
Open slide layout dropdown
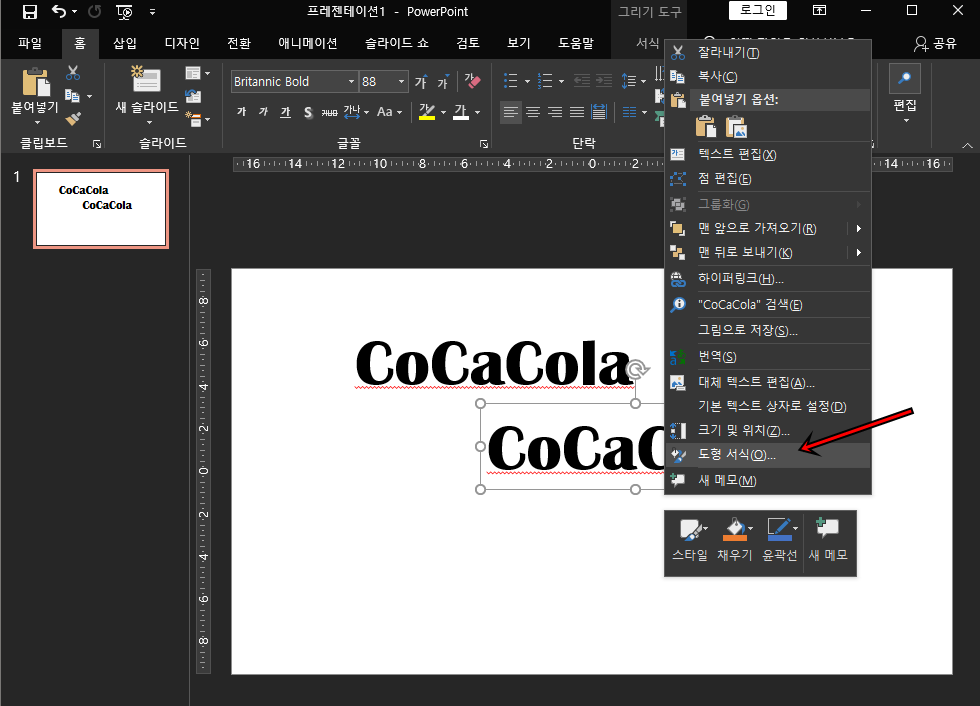(198, 74)
